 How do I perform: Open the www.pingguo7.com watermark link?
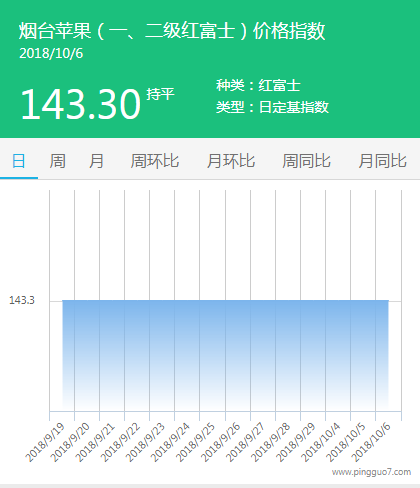(x=371, y=472)
